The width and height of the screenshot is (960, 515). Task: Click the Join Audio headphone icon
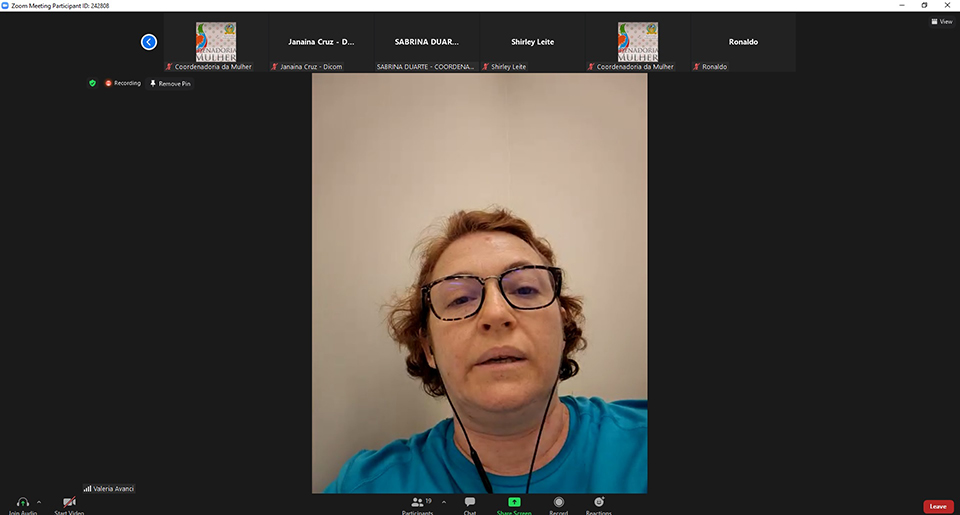point(22,503)
